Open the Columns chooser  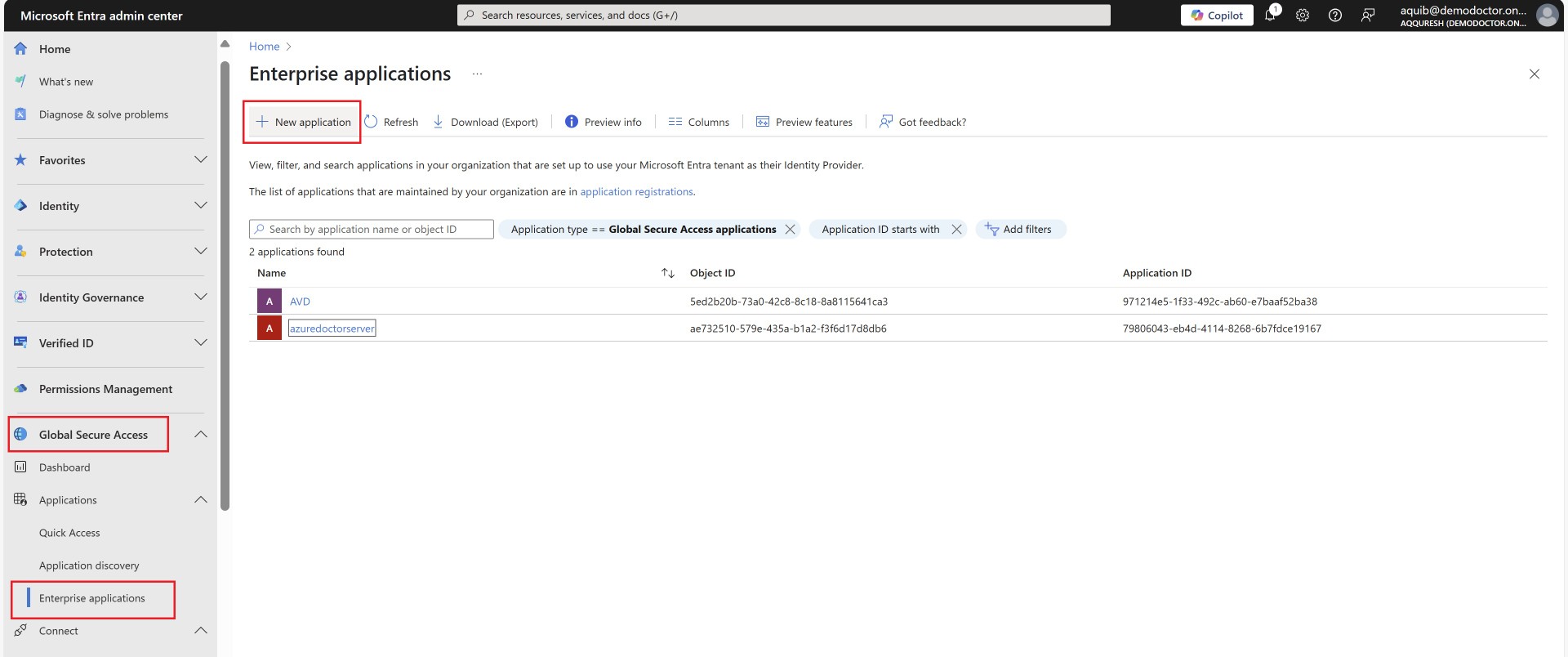pos(699,122)
